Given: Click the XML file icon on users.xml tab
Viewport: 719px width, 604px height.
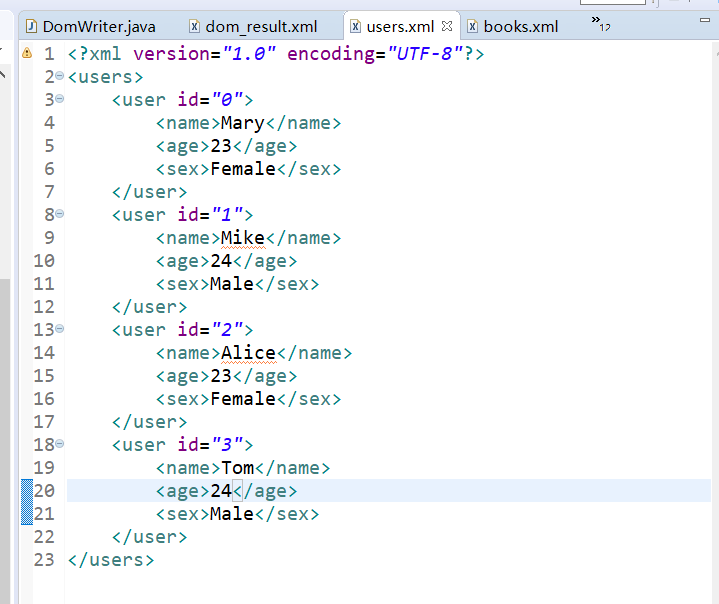Looking at the screenshot, I should pyautogui.click(x=355, y=26).
